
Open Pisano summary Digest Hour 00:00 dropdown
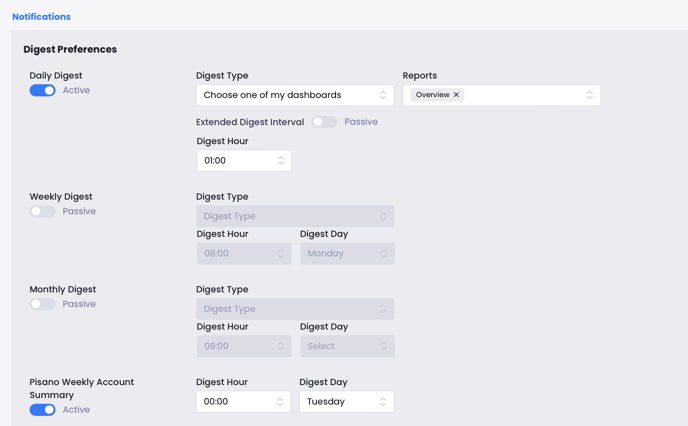pyautogui.click(x=243, y=402)
